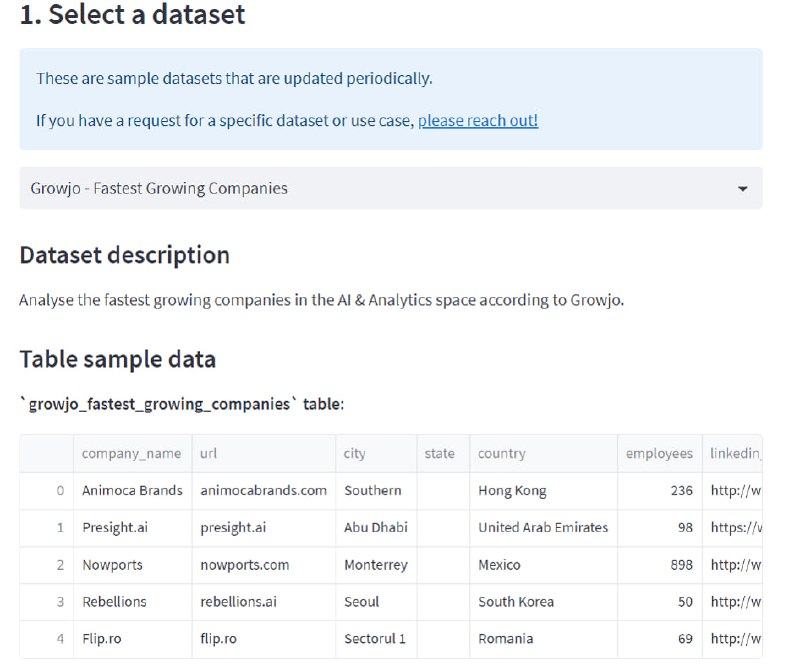The image size is (800, 671).
Task: Select the Presight.ai company name cell
Action: (x=133, y=528)
